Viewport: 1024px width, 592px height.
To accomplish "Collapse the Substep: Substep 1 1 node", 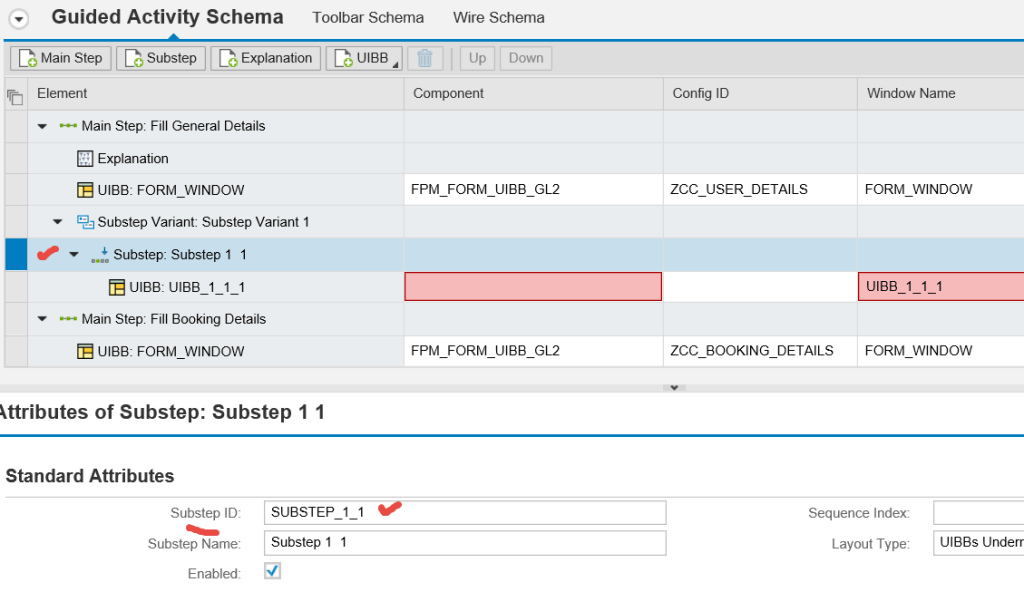I will [73, 254].
